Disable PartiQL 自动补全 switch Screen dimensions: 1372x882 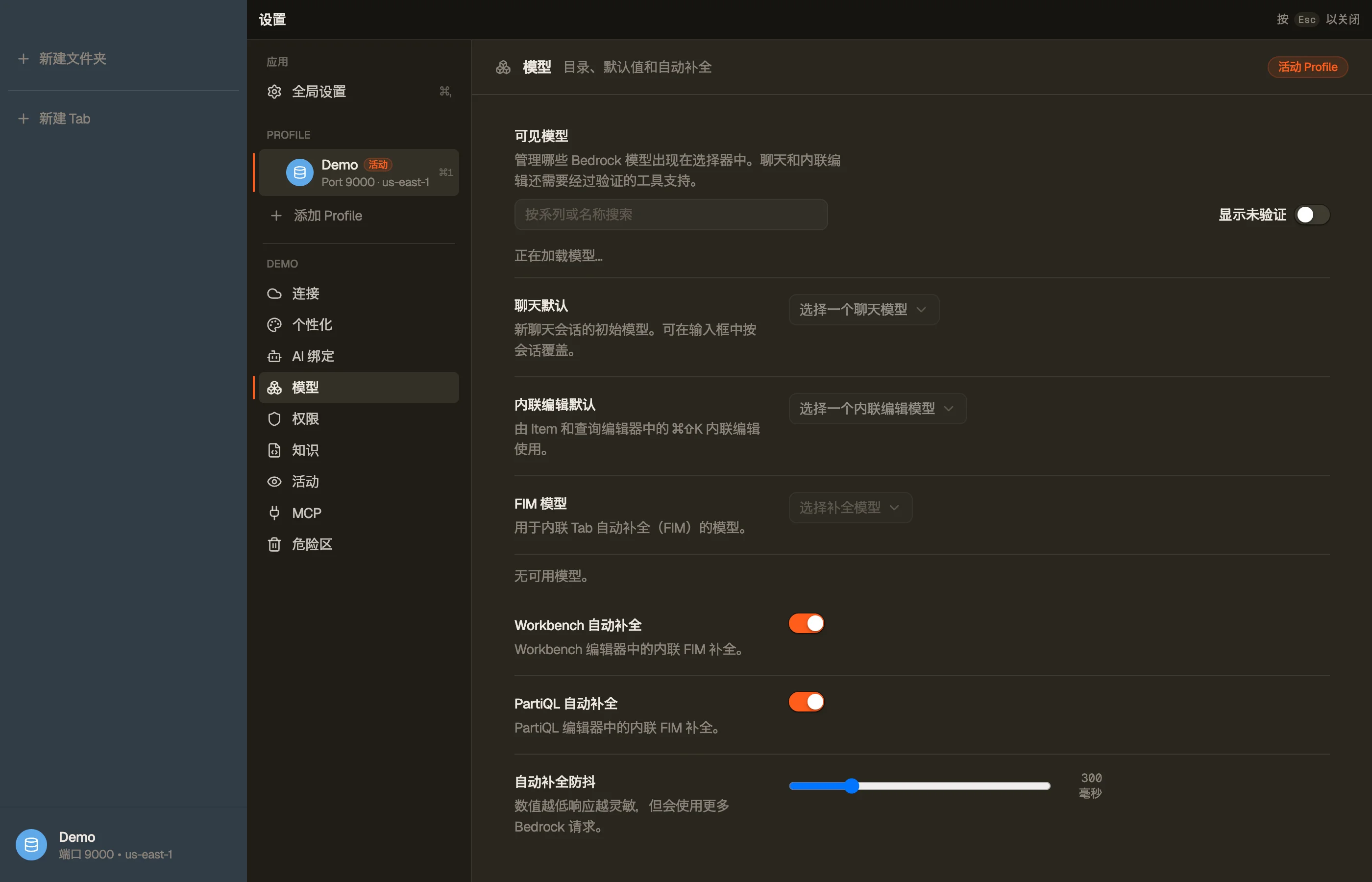tap(806, 702)
